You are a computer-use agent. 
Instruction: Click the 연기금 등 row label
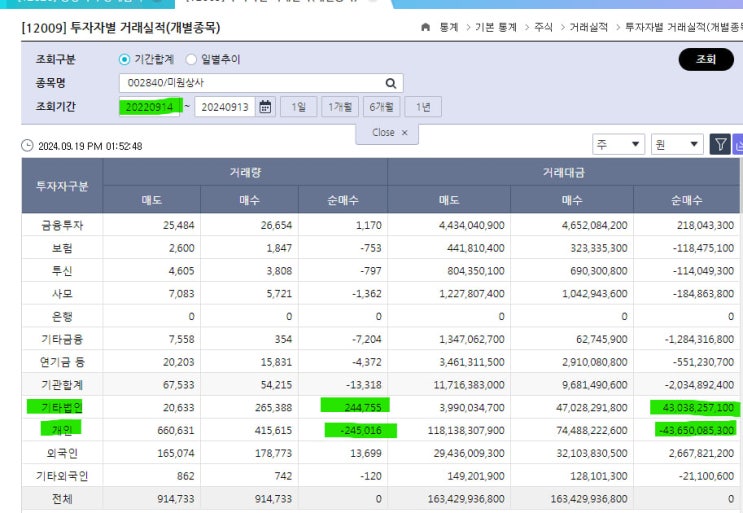tap(62, 362)
